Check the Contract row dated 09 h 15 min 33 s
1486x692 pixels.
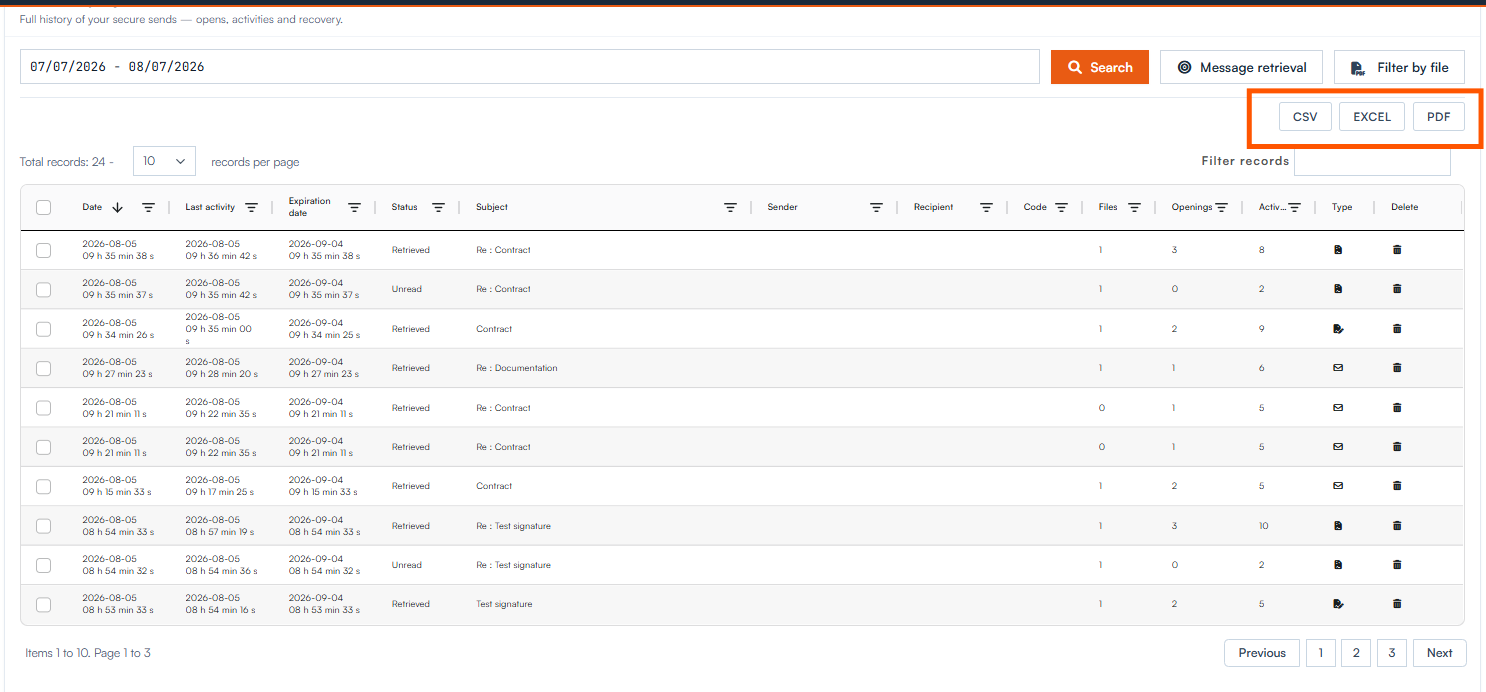pos(43,486)
